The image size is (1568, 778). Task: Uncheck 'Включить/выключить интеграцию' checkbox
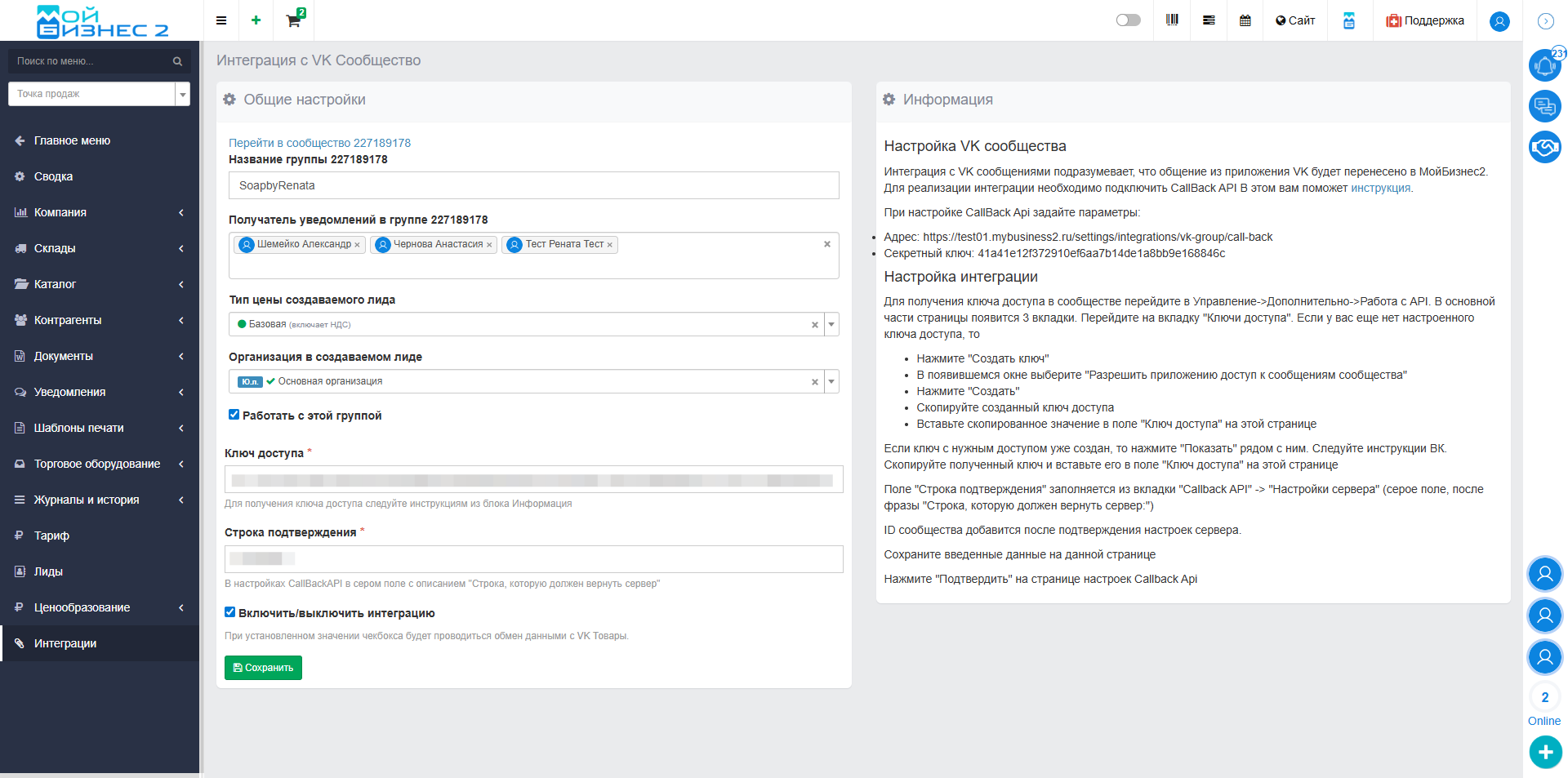[230, 612]
